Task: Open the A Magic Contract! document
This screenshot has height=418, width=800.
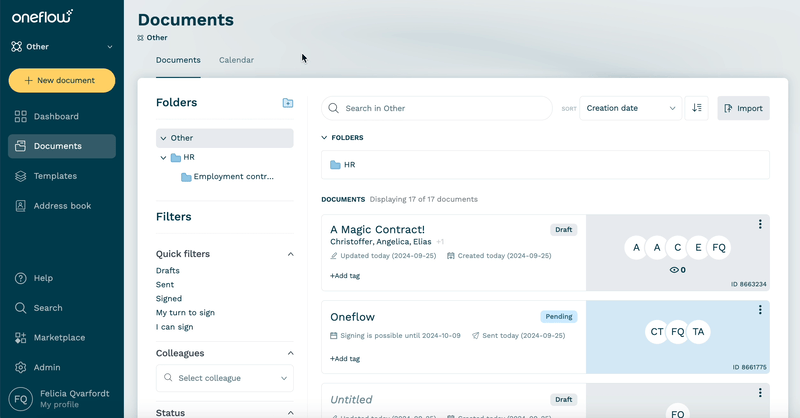Action: click(377, 230)
